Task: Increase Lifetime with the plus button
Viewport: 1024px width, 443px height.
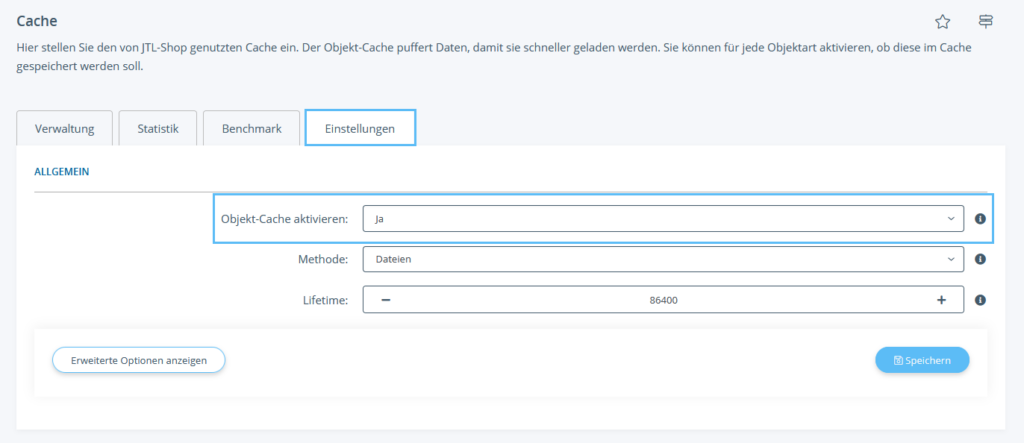Action: (x=941, y=300)
